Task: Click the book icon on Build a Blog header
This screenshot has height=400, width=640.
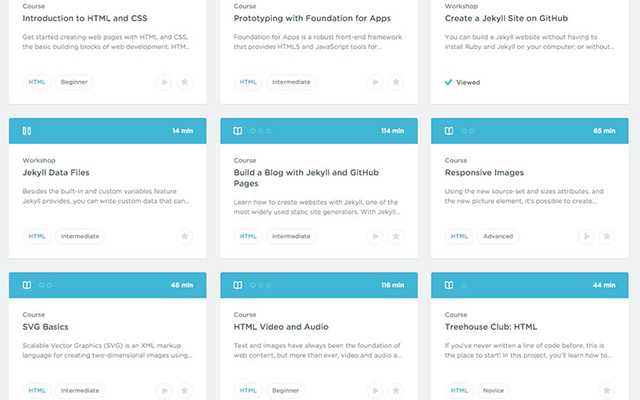Action: (238, 131)
